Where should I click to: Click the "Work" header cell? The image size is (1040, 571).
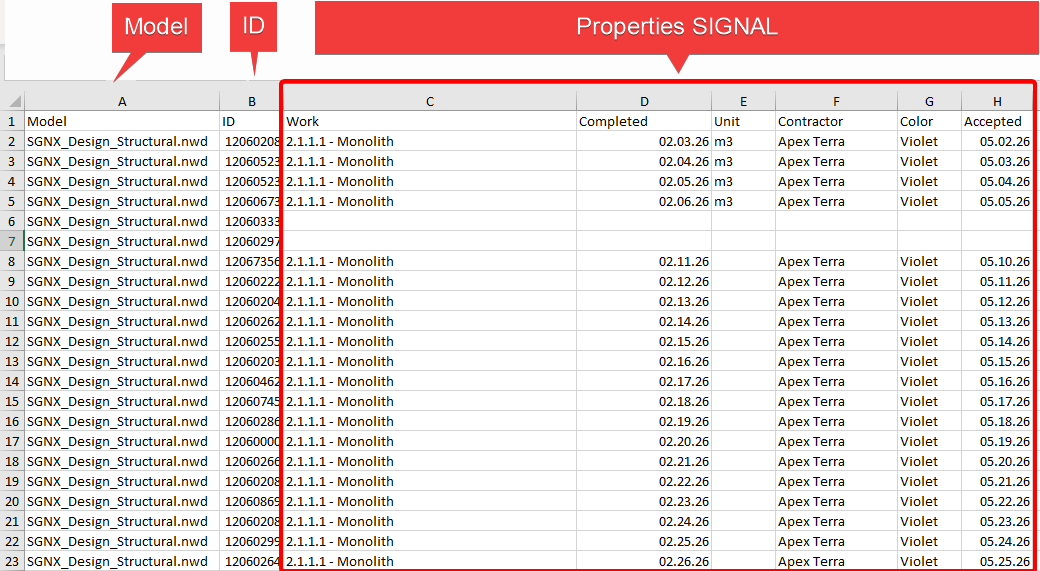[x=430, y=121]
